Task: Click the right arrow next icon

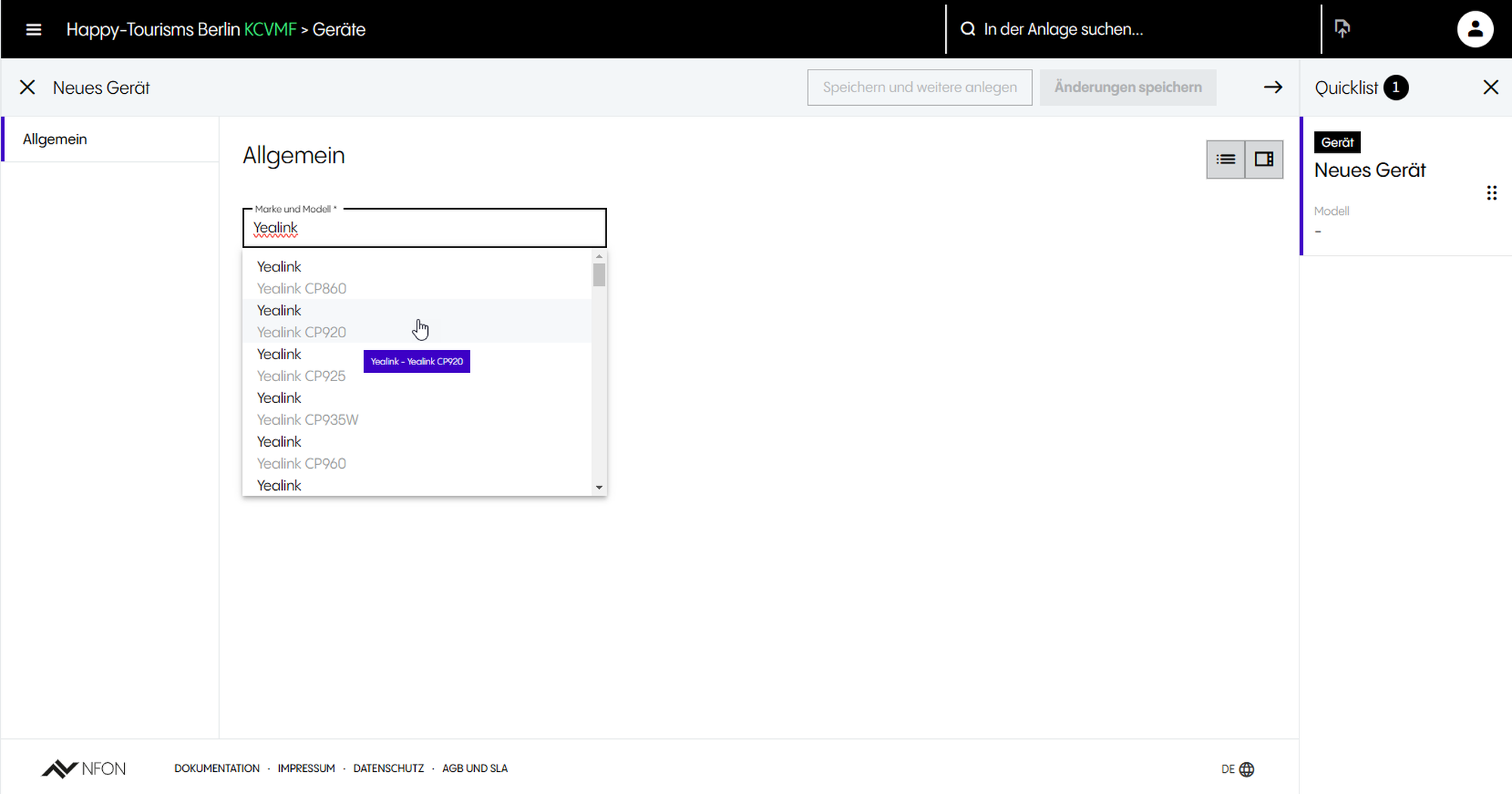Action: (1273, 88)
